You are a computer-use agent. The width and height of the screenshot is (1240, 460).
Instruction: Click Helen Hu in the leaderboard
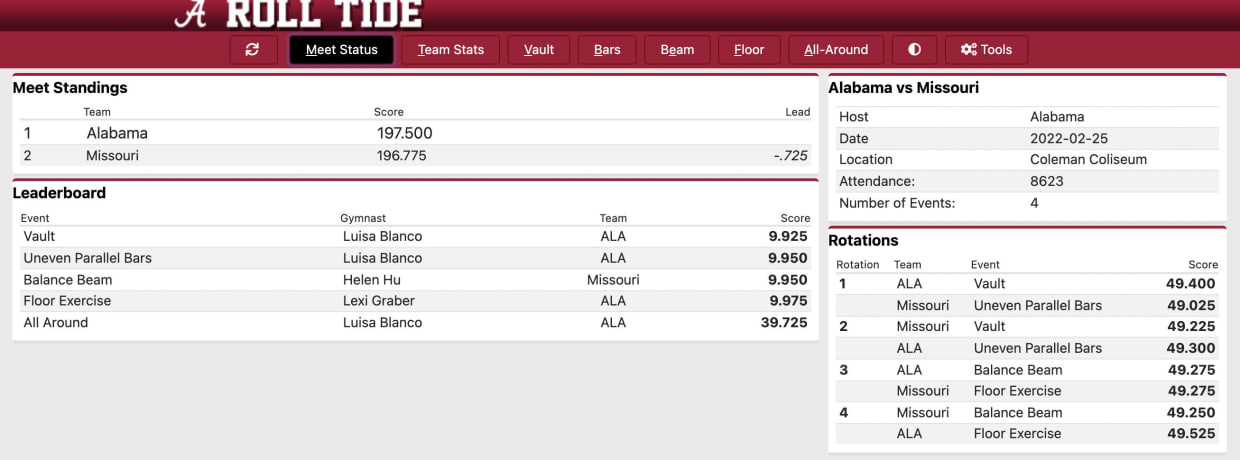[x=372, y=280]
